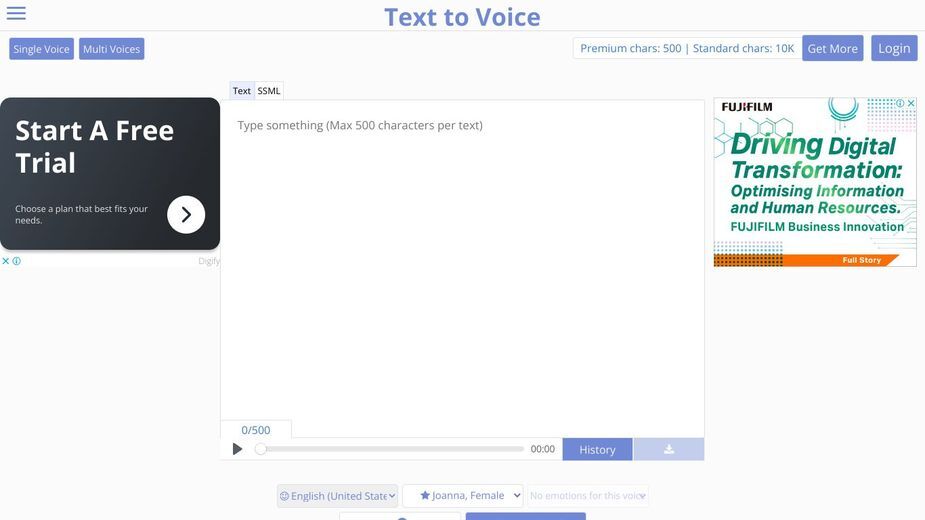The height and width of the screenshot is (520, 925).
Task: Click the Get More button
Action: tap(832, 48)
